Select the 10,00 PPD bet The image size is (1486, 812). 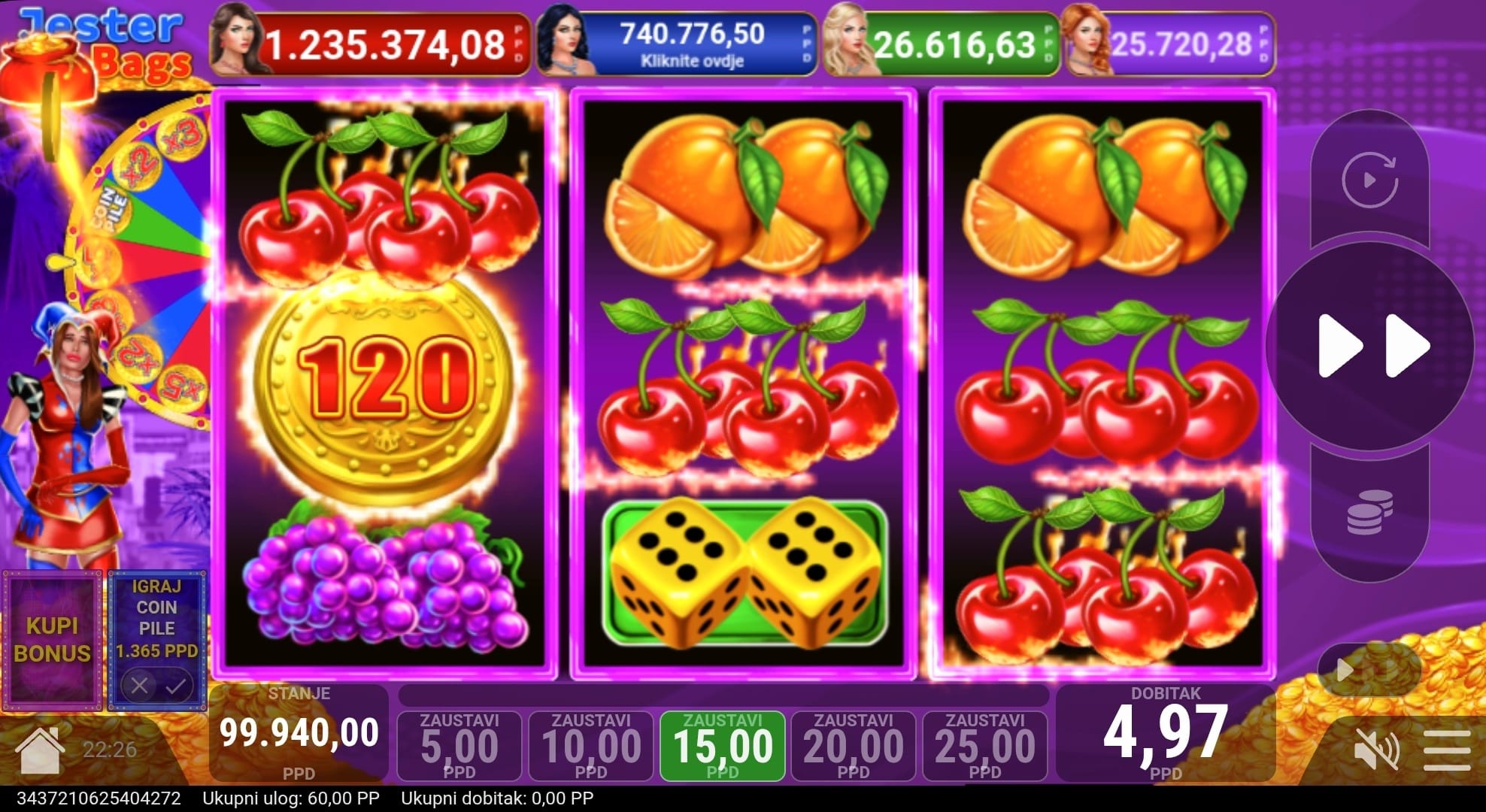591,746
